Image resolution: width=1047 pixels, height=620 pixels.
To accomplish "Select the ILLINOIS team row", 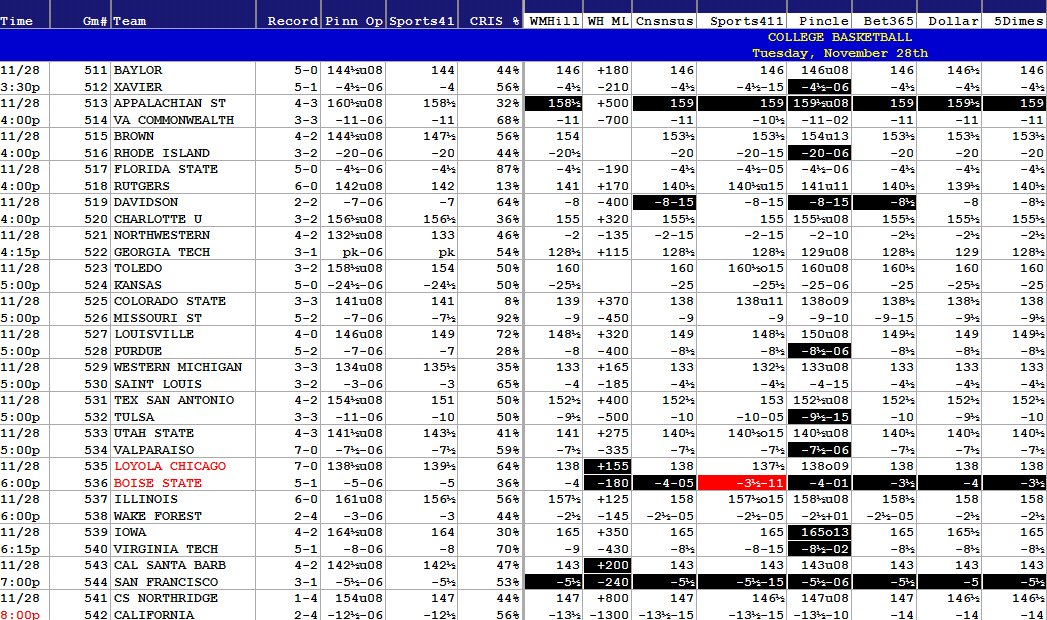I will [x=524, y=500].
